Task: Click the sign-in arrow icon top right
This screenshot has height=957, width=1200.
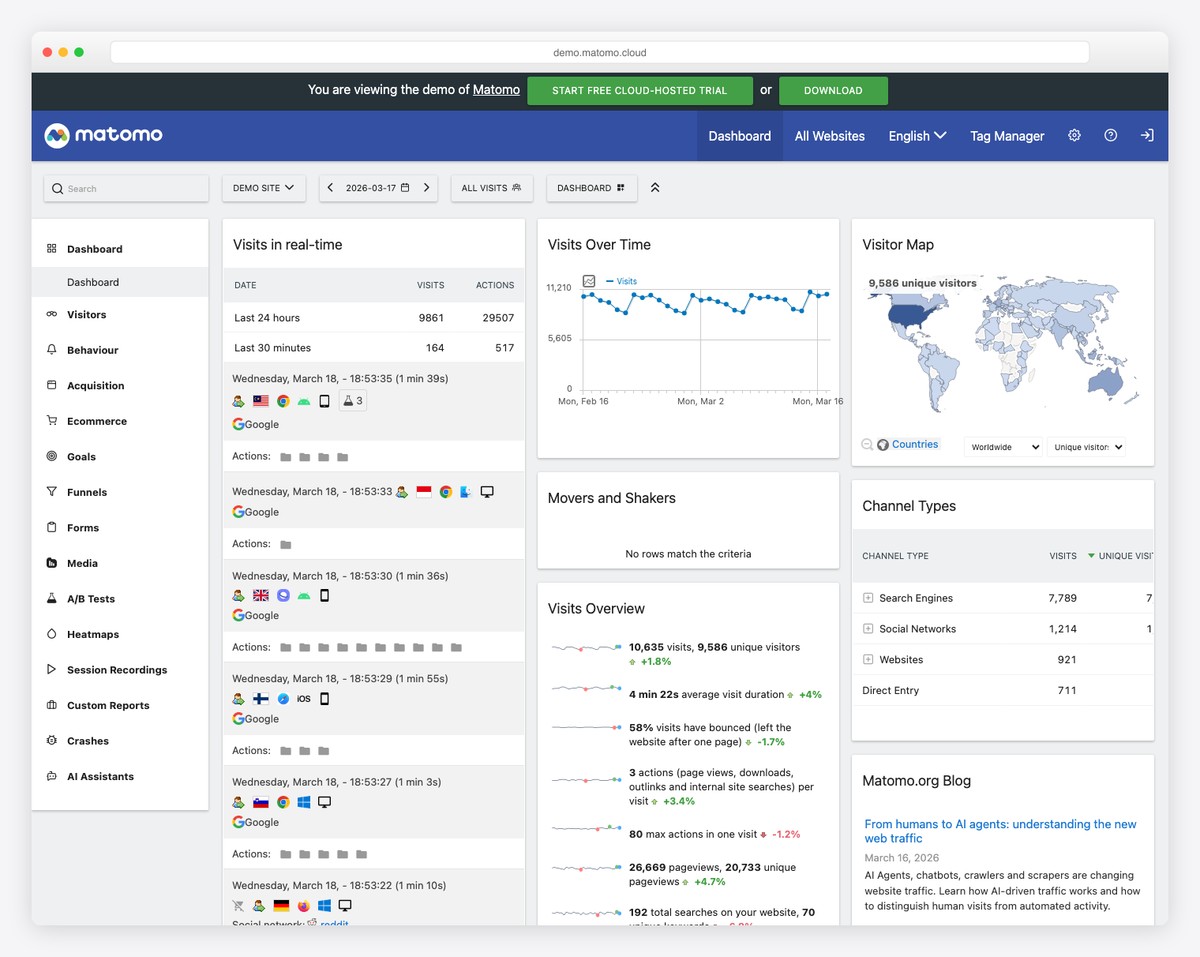Action: [1146, 134]
